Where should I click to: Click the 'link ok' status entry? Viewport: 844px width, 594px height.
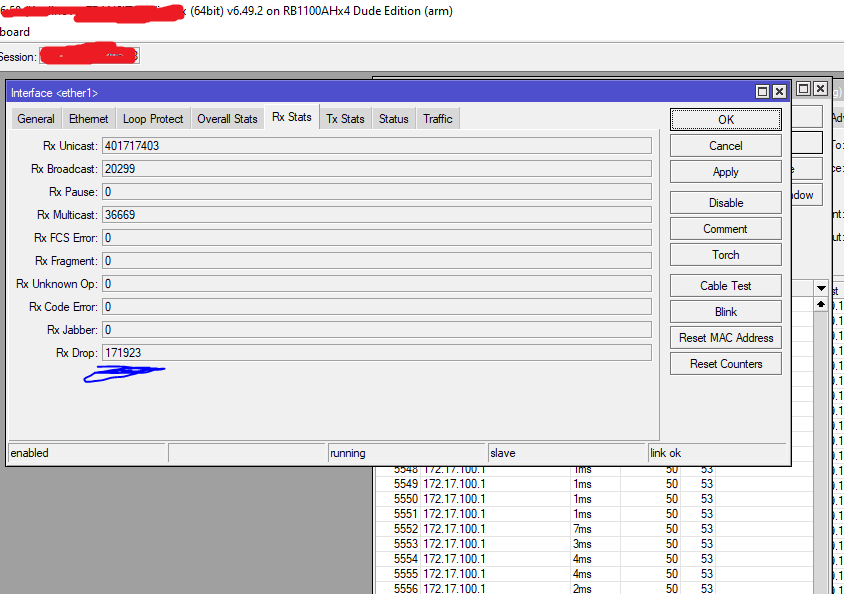[x=717, y=453]
